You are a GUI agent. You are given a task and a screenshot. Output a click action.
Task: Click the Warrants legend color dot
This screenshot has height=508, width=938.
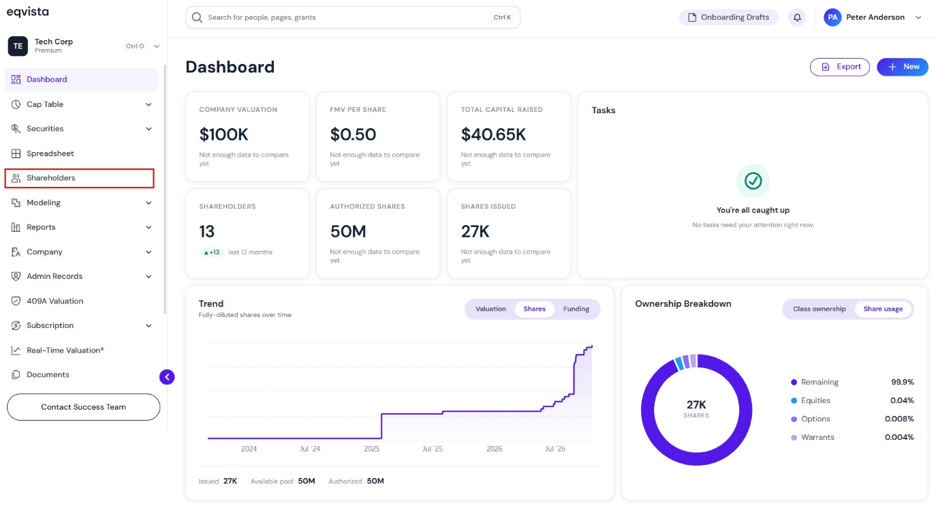794,437
